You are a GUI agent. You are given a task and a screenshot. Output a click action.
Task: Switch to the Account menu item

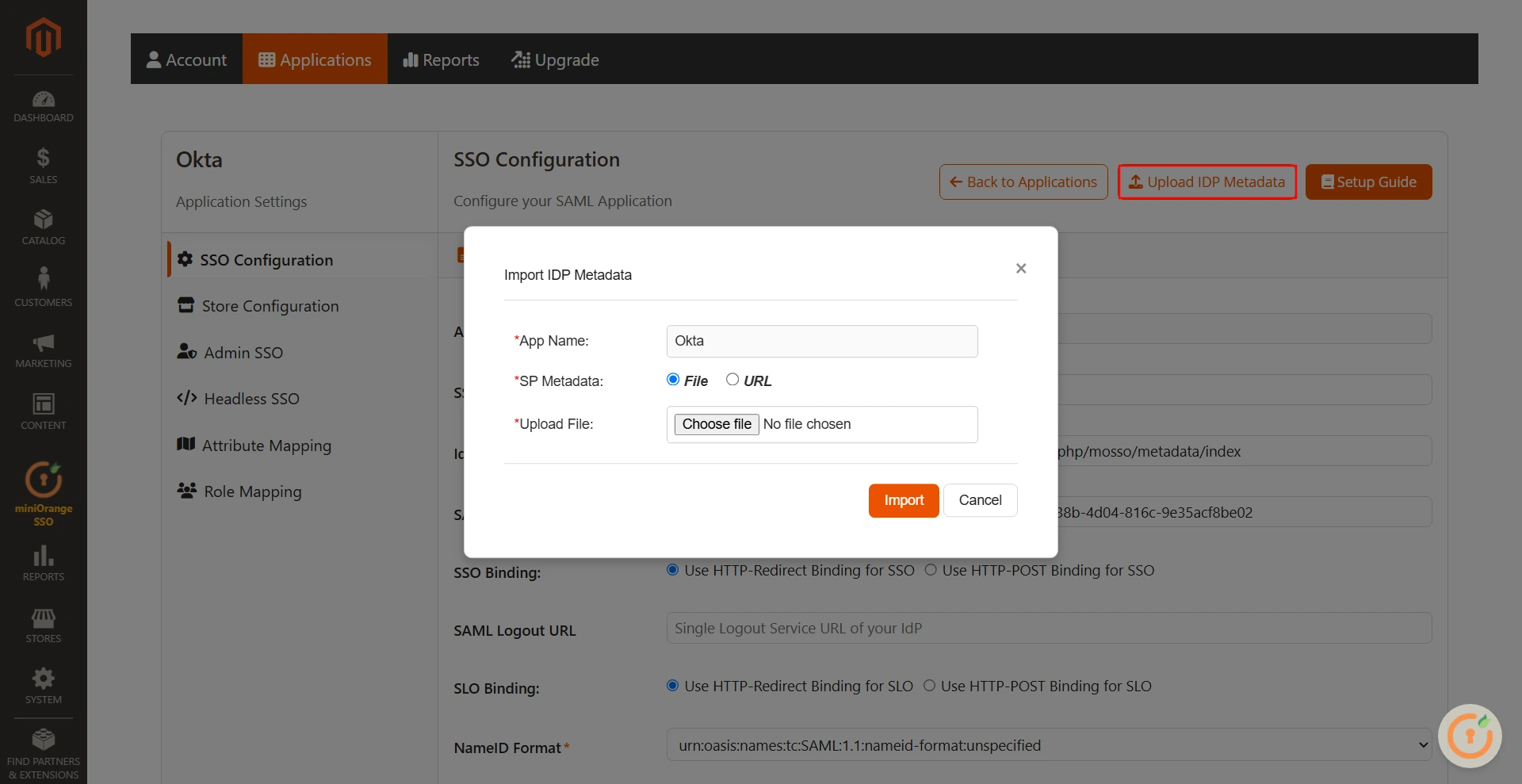(186, 59)
